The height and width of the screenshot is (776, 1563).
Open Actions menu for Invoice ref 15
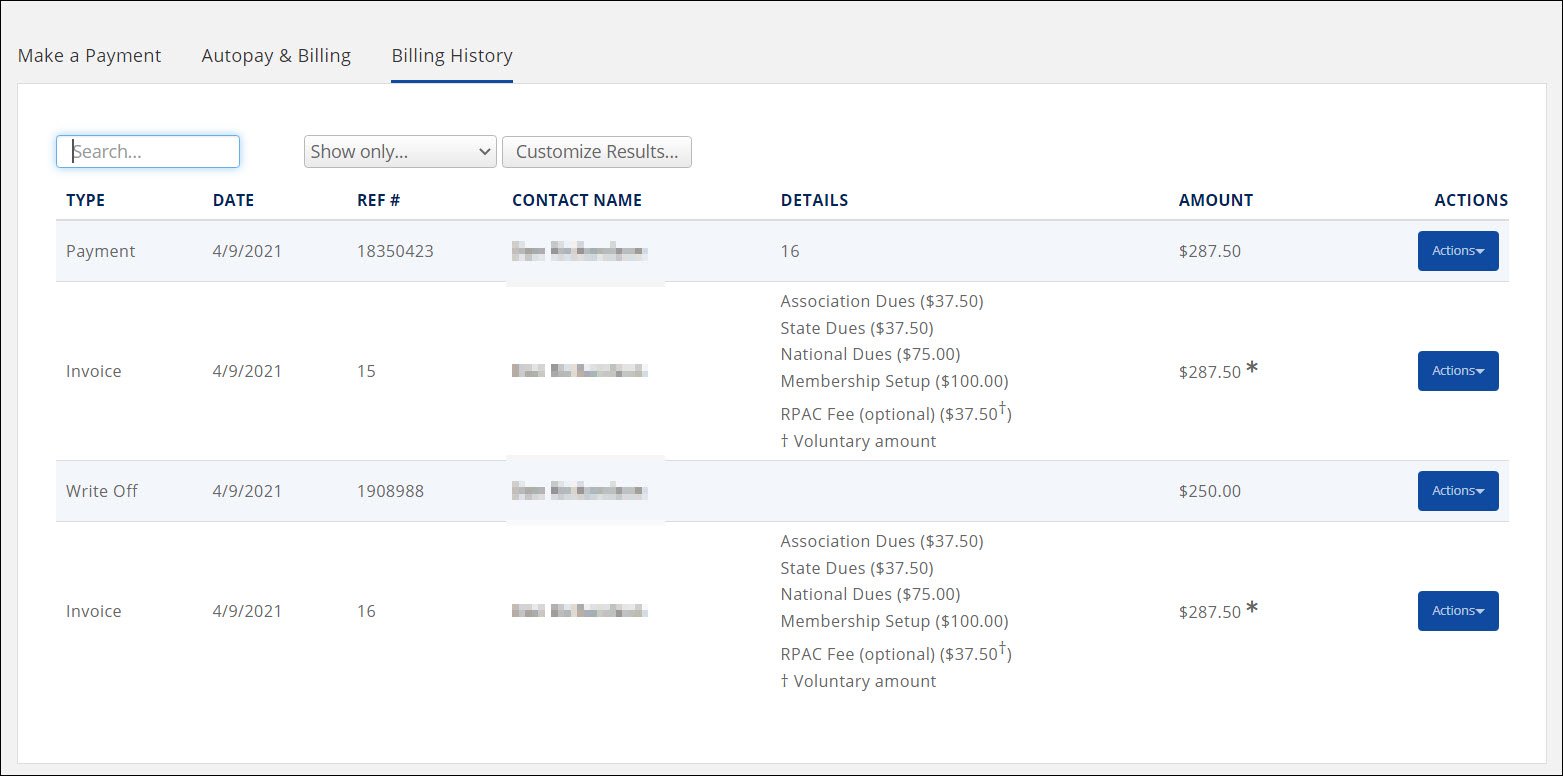coord(1457,371)
